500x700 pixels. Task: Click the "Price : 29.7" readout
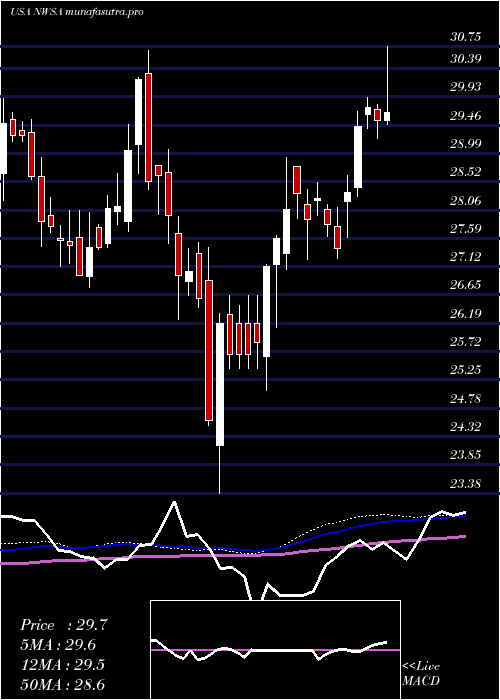pyautogui.click(x=64, y=625)
